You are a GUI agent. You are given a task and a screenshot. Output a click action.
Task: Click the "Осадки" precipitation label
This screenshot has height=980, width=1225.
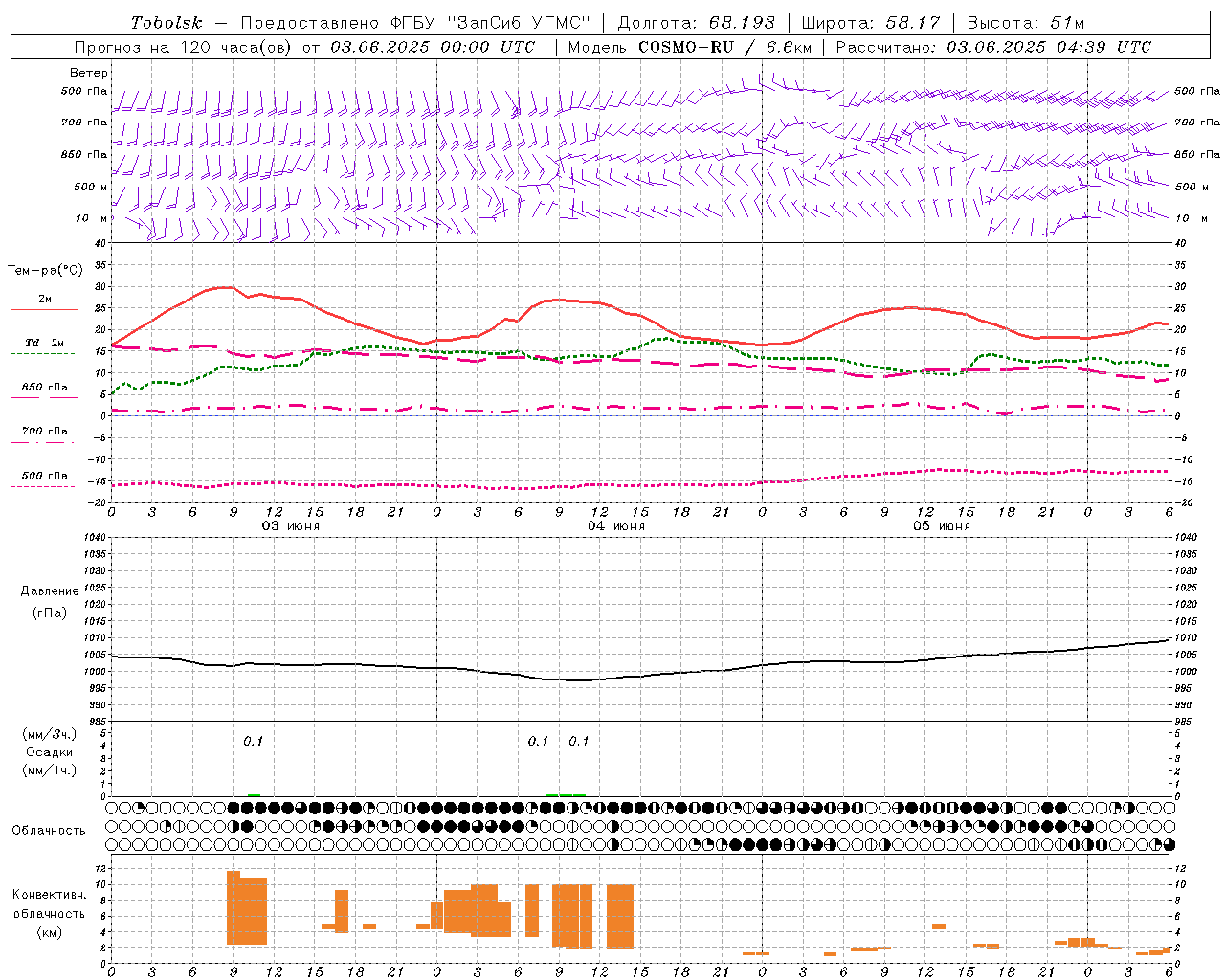(x=50, y=752)
